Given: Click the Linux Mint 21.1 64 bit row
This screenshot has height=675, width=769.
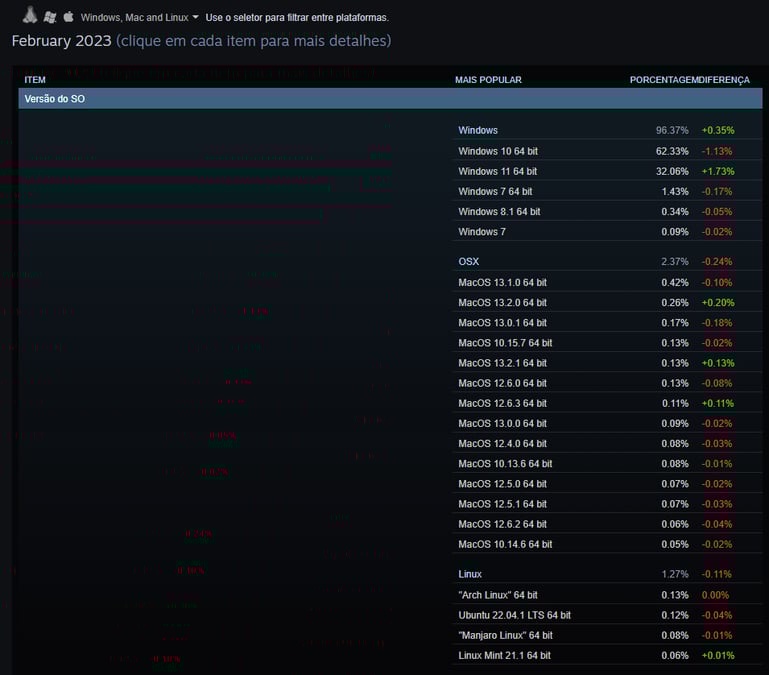Looking at the screenshot, I should [607, 655].
